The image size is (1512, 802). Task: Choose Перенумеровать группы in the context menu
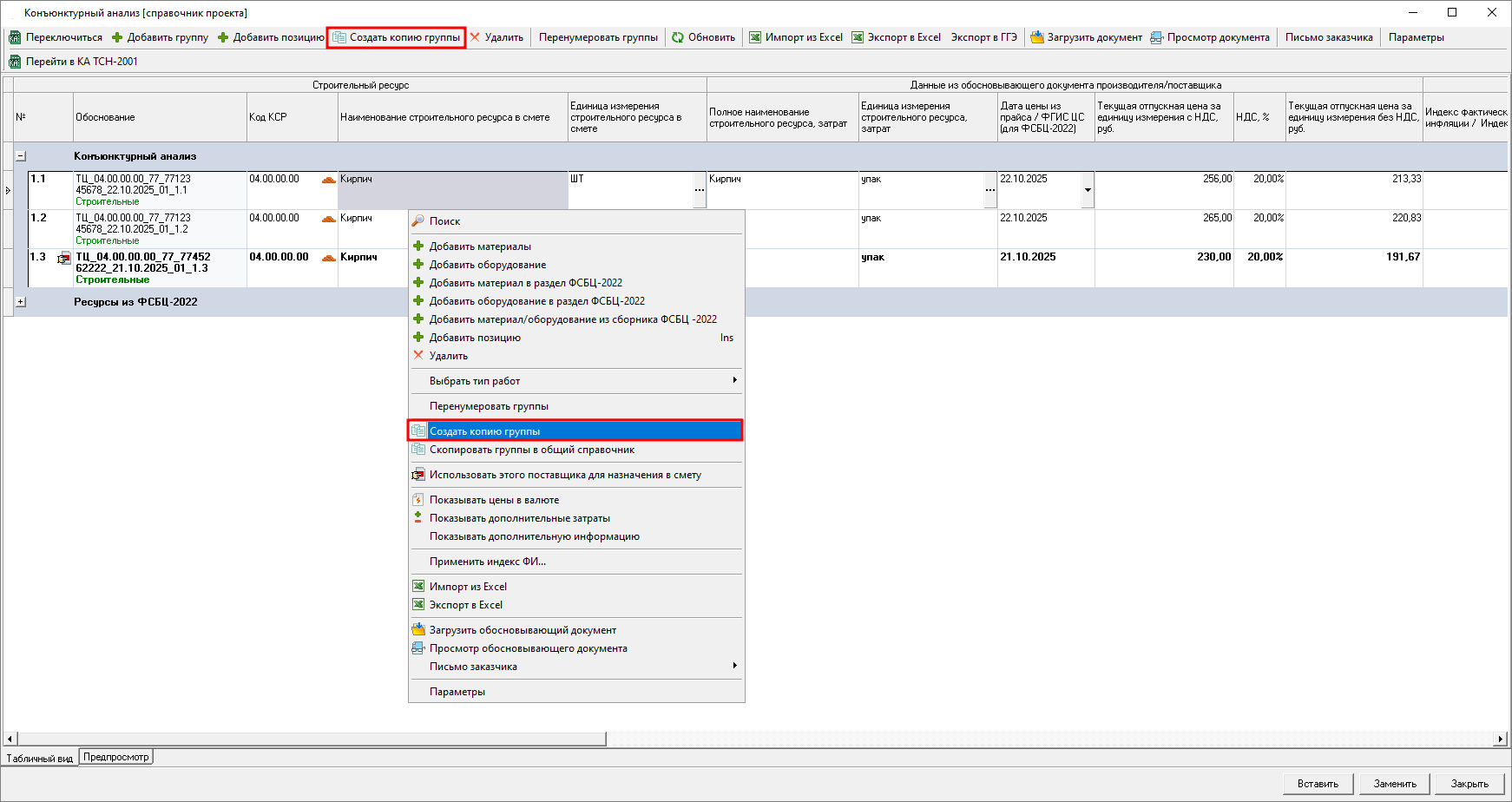click(x=576, y=406)
